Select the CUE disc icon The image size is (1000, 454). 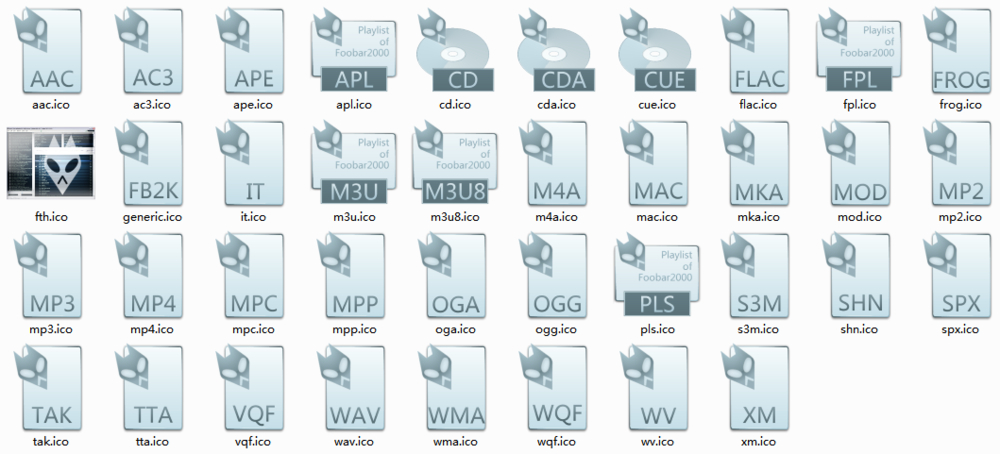pyautogui.click(x=658, y=51)
